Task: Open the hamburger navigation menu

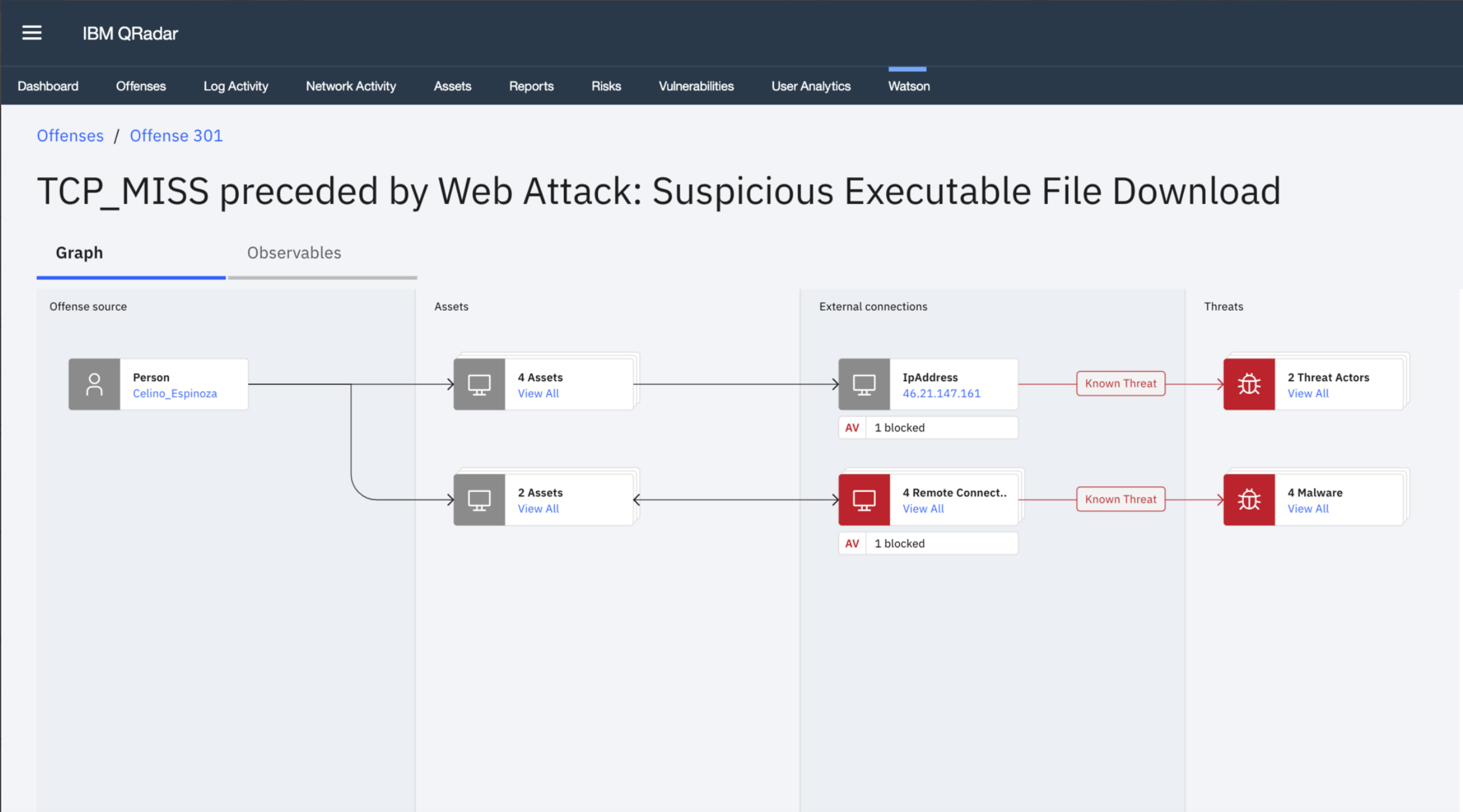Action: pyautogui.click(x=32, y=33)
